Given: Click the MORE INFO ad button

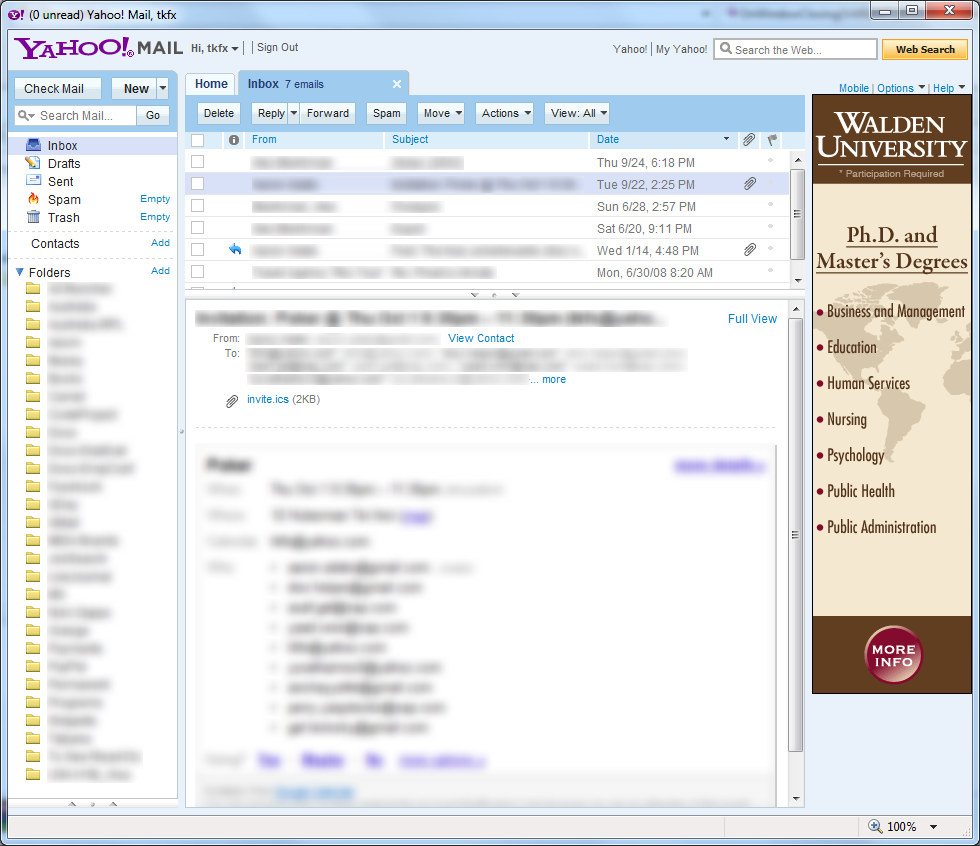Looking at the screenshot, I should 893,655.
